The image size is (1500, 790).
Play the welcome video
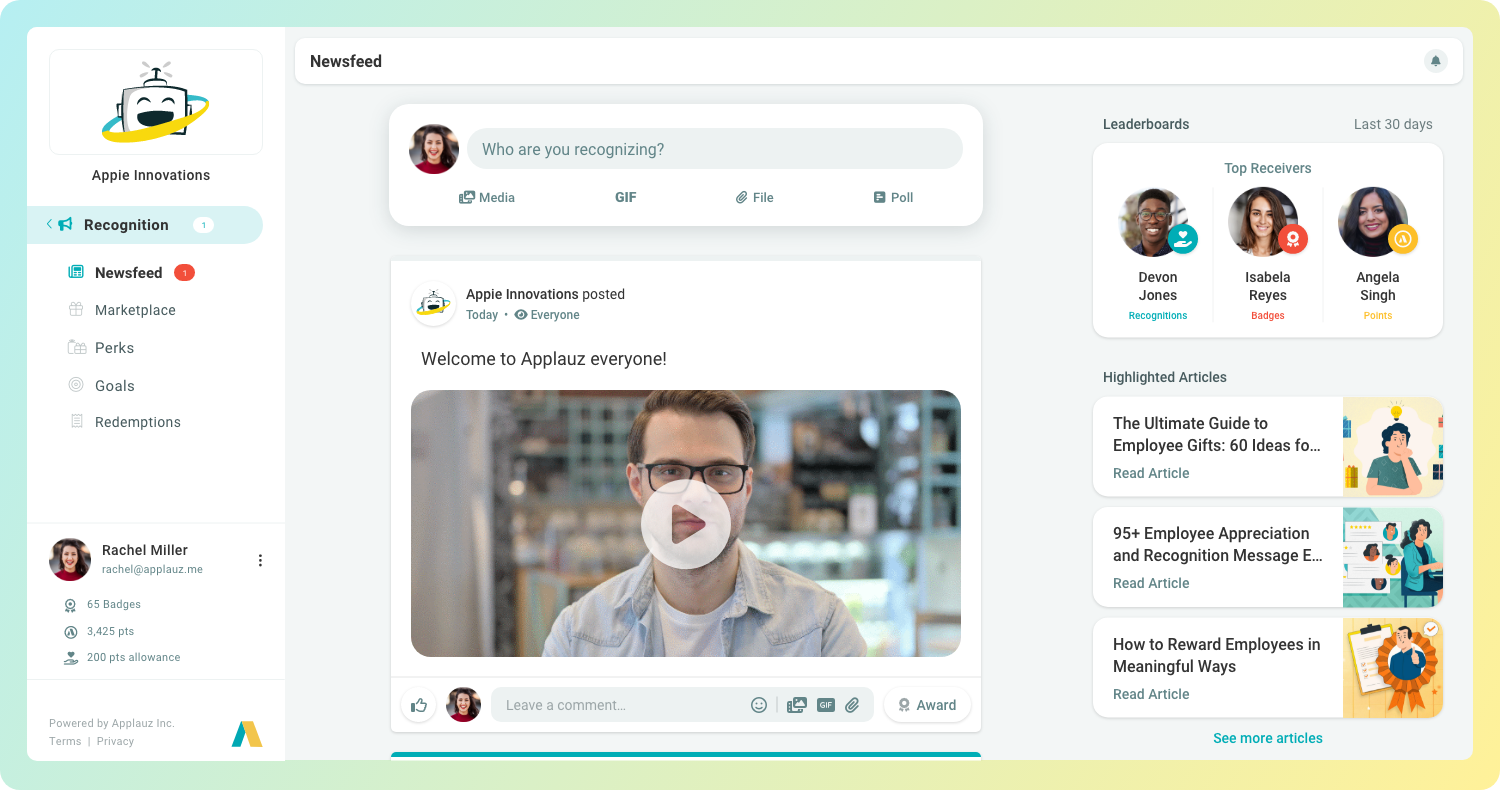point(686,523)
